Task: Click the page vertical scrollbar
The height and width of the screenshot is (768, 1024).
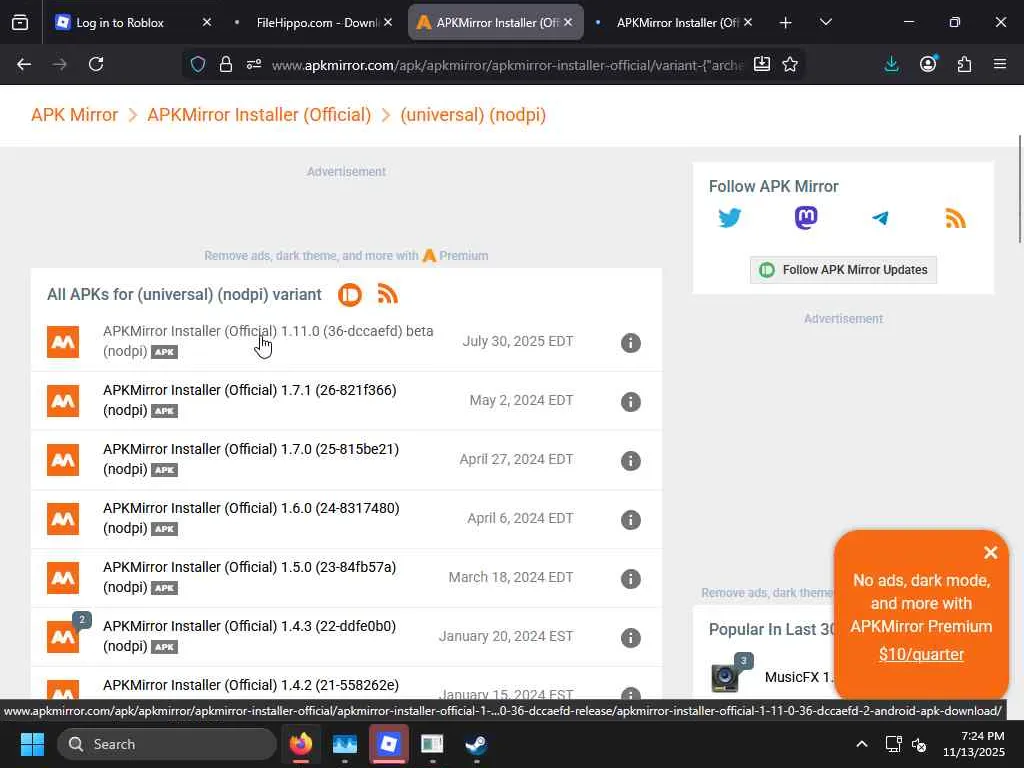Action: pyautogui.click(x=1019, y=189)
